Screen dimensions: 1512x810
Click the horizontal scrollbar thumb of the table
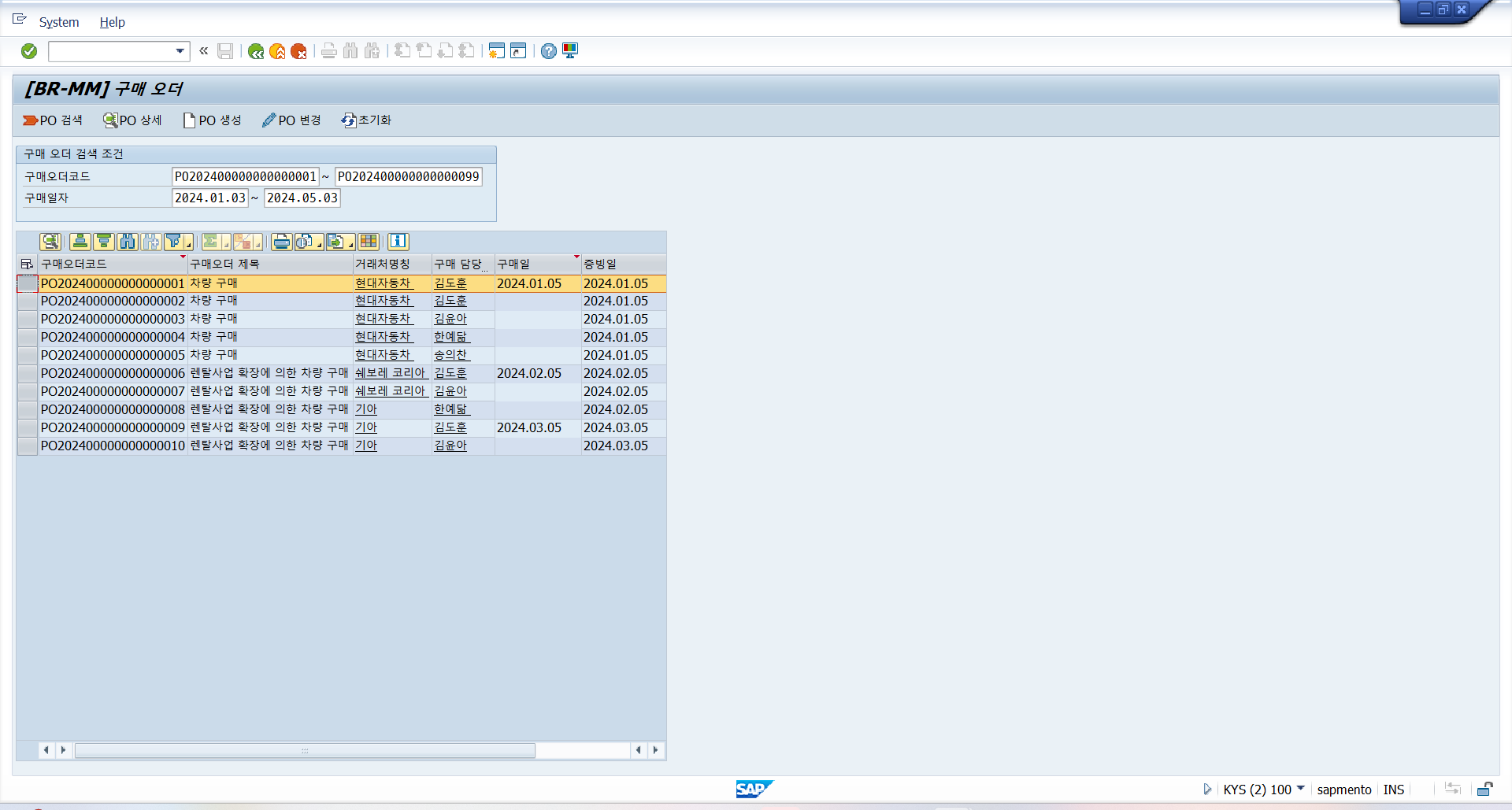click(x=305, y=750)
